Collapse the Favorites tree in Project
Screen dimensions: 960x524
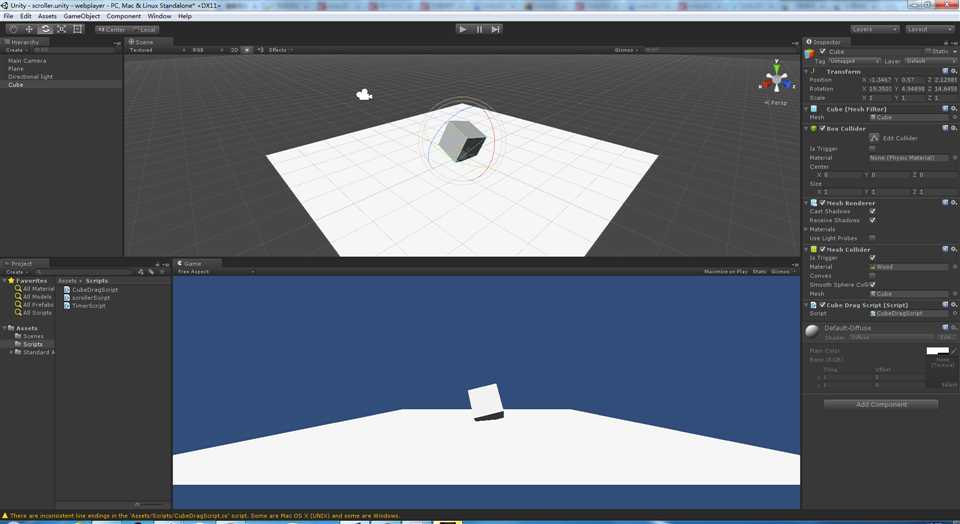coord(4,280)
